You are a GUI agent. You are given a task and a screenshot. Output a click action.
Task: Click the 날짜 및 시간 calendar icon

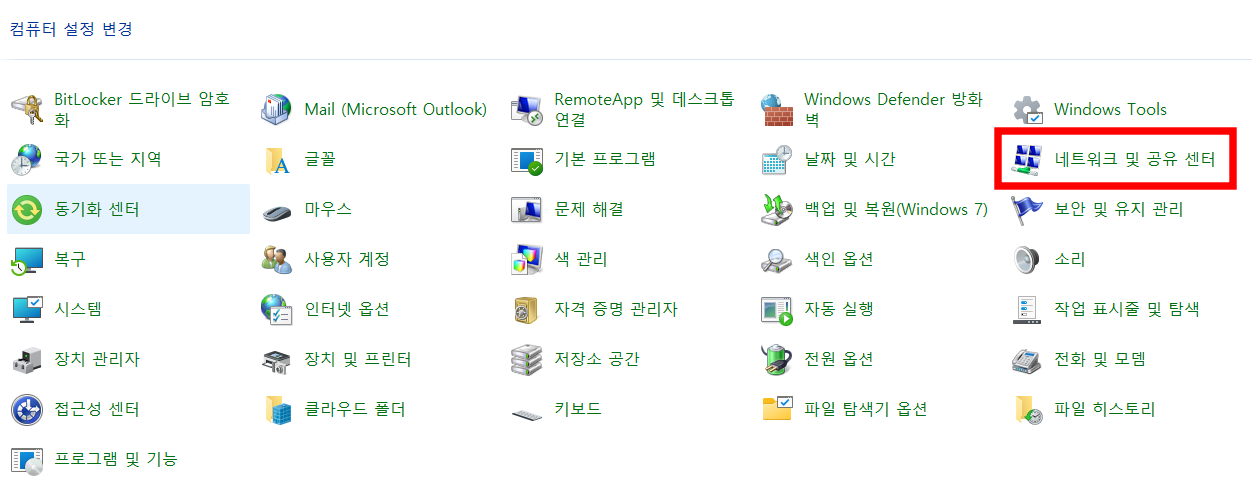coord(777,159)
